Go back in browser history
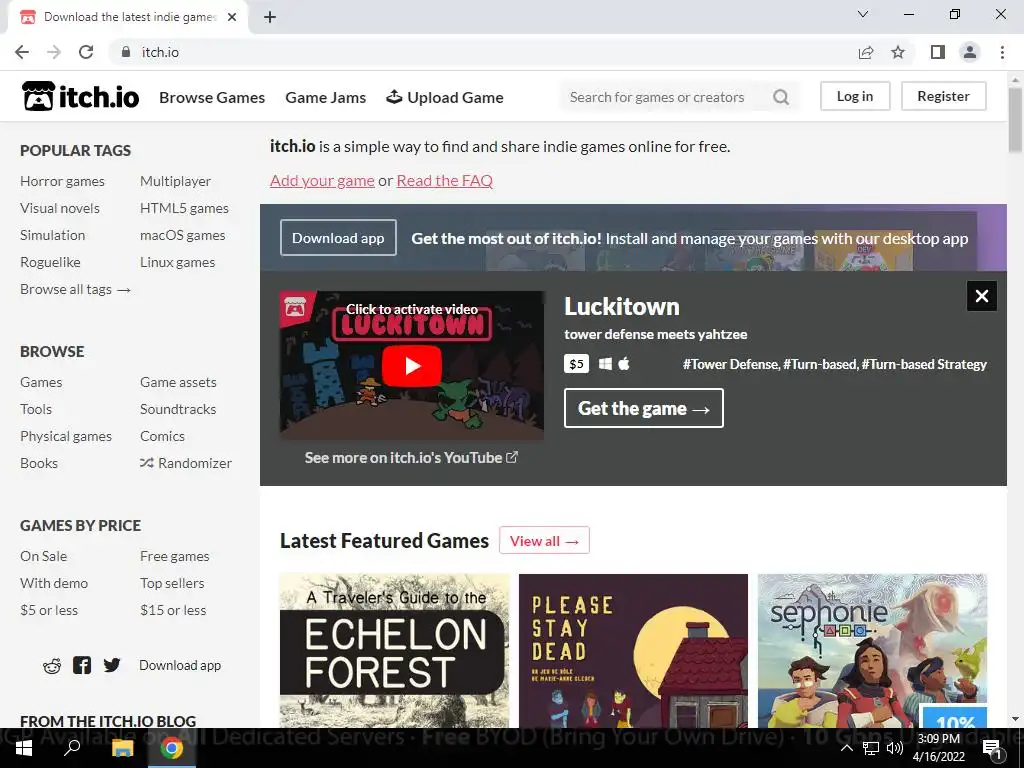1024x768 pixels. (x=22, y=52)
